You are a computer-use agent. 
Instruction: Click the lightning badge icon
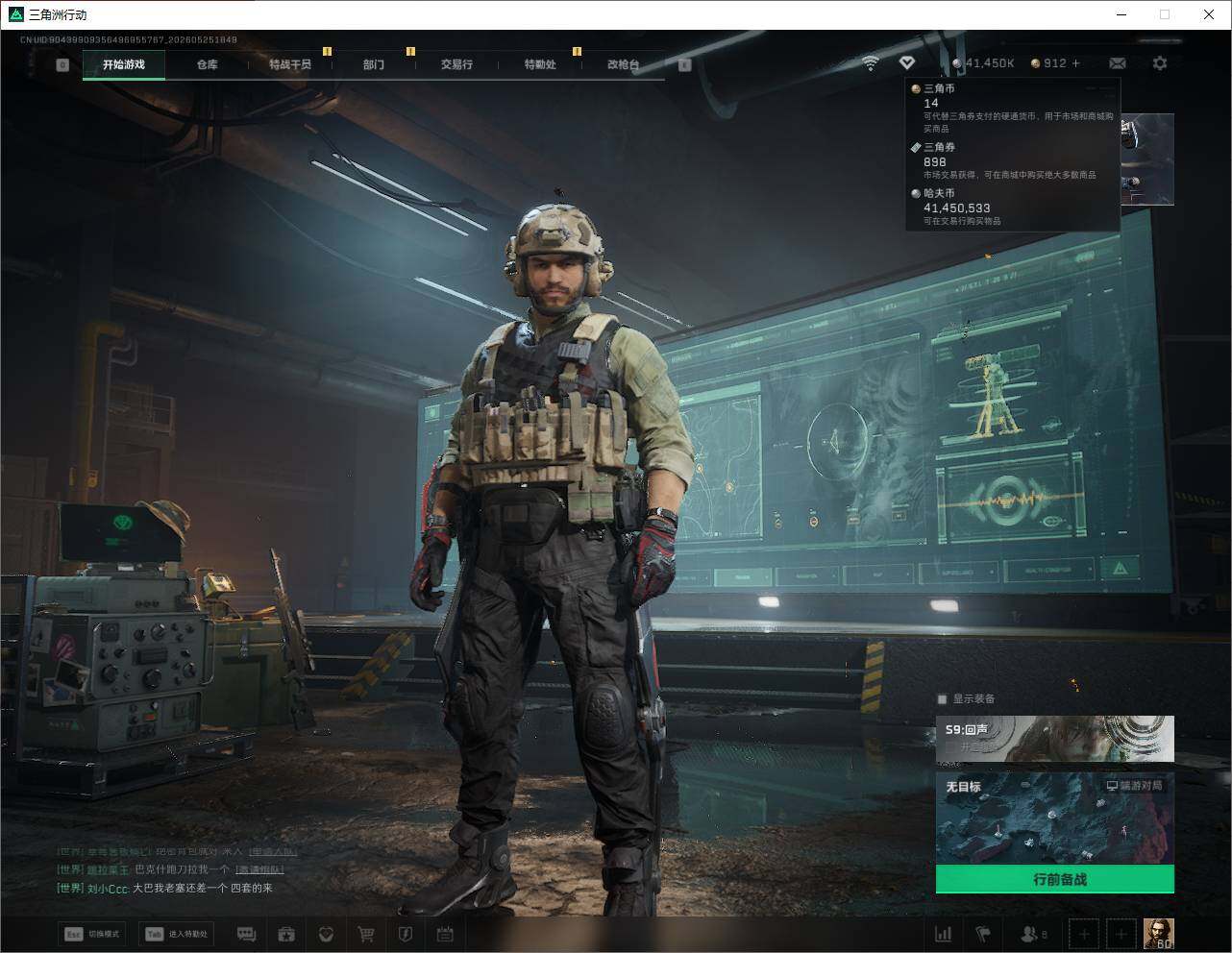coord(405,934)
